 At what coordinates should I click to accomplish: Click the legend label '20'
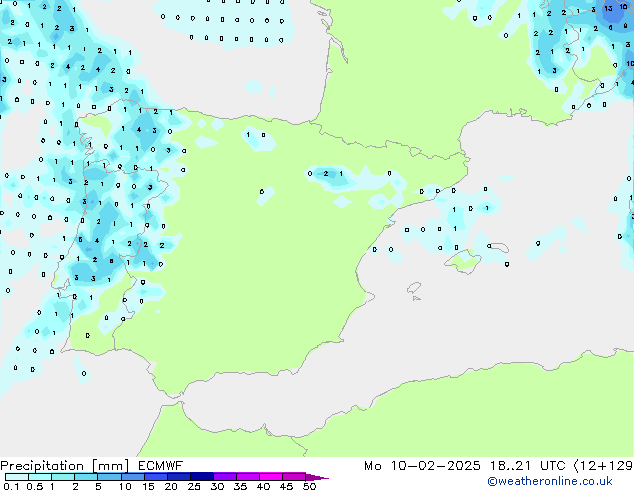tap(171, 486)
